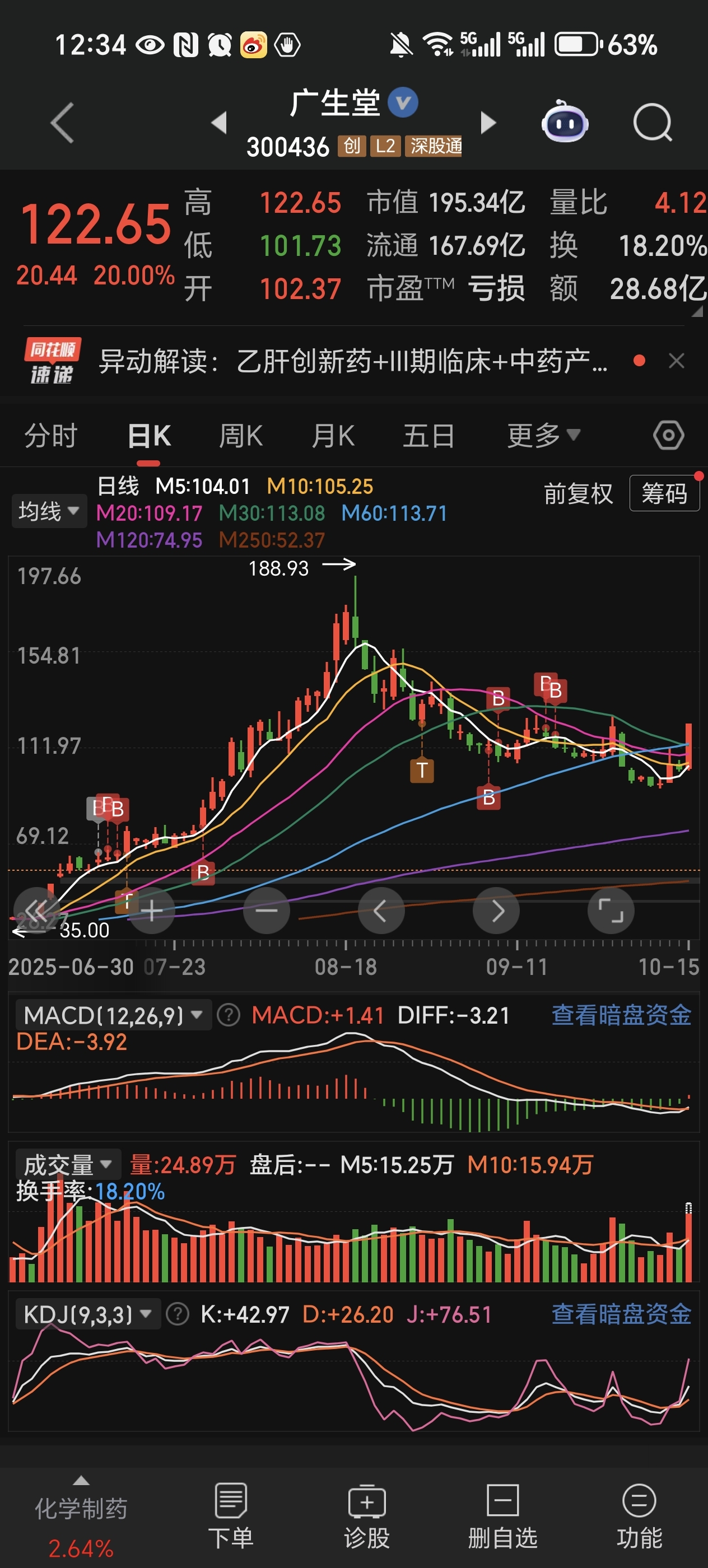This screenshot has width=708, height=1568.
Task: Tap the M250:52.37 moving average label
Action: [272, 540]
